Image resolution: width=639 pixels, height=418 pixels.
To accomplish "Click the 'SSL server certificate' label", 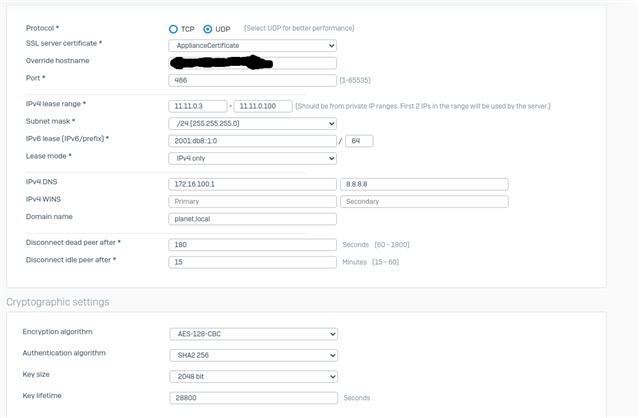I will tap(64, 43).
